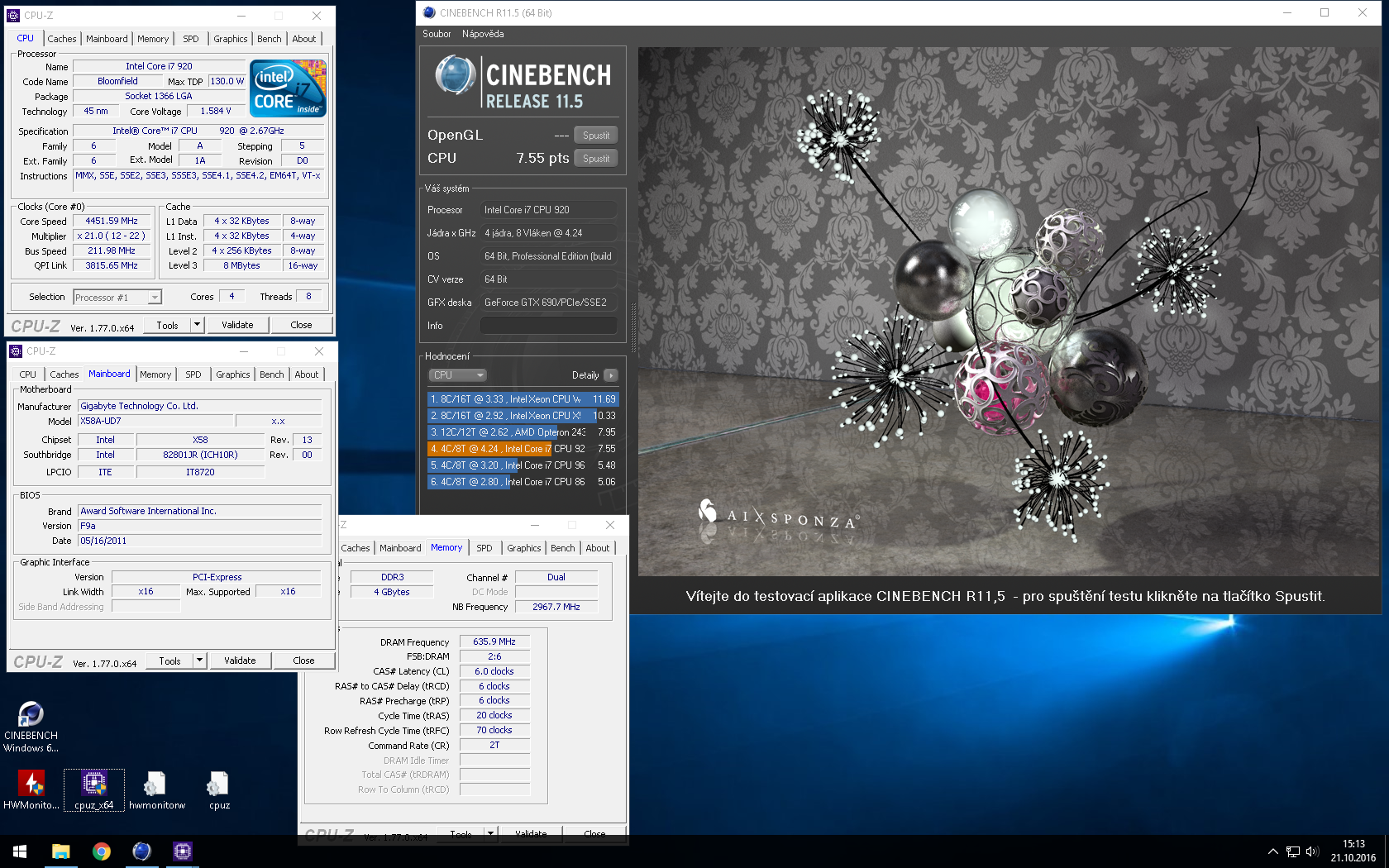This screenshot has width=1389, height=868.
Task: Switch to Graphics tab in Memory CPU-Z window
Action: tap(524, 548)
